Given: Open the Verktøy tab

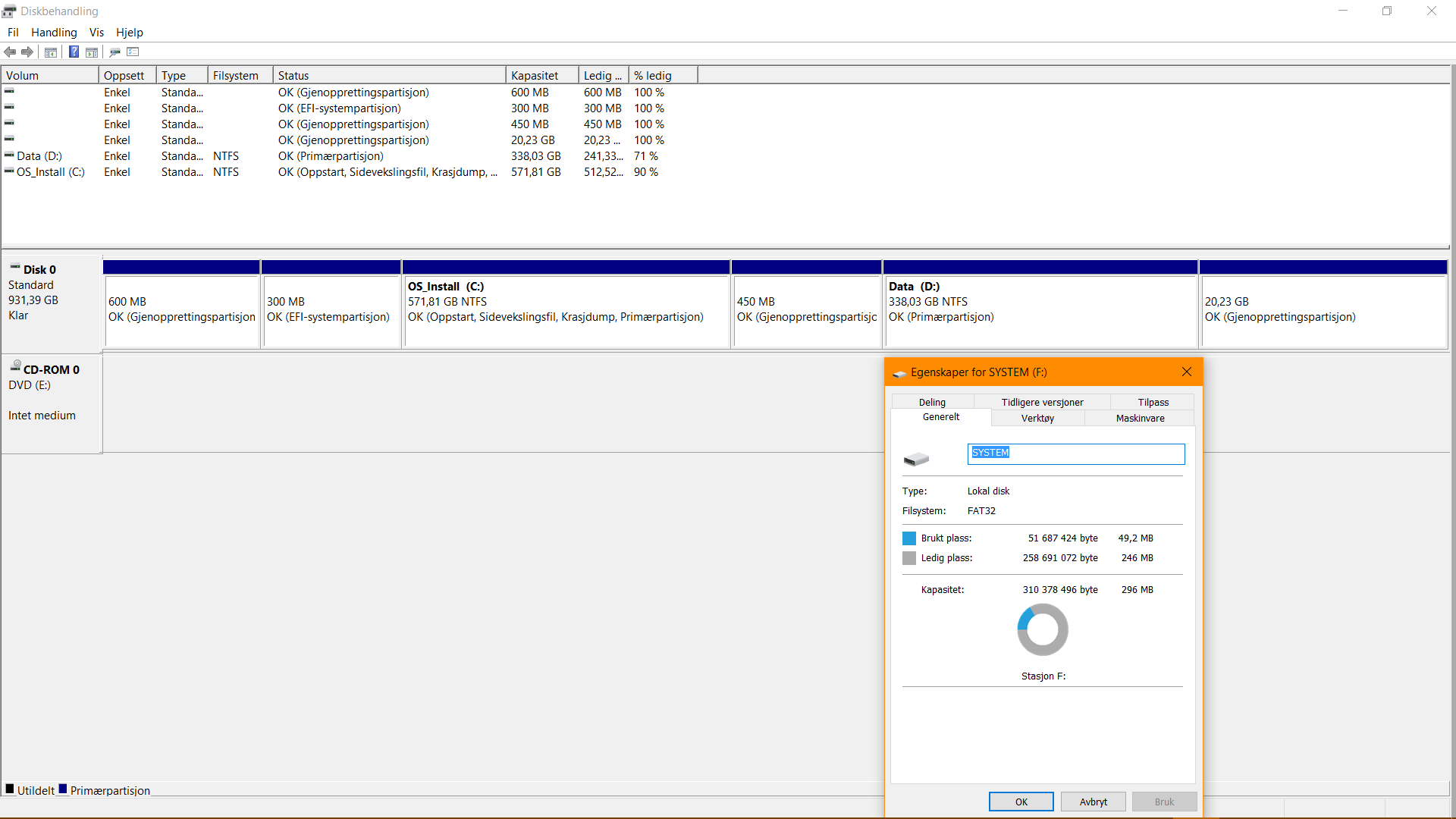Looking at the screenshot, I should click(x=1037, y=418).
